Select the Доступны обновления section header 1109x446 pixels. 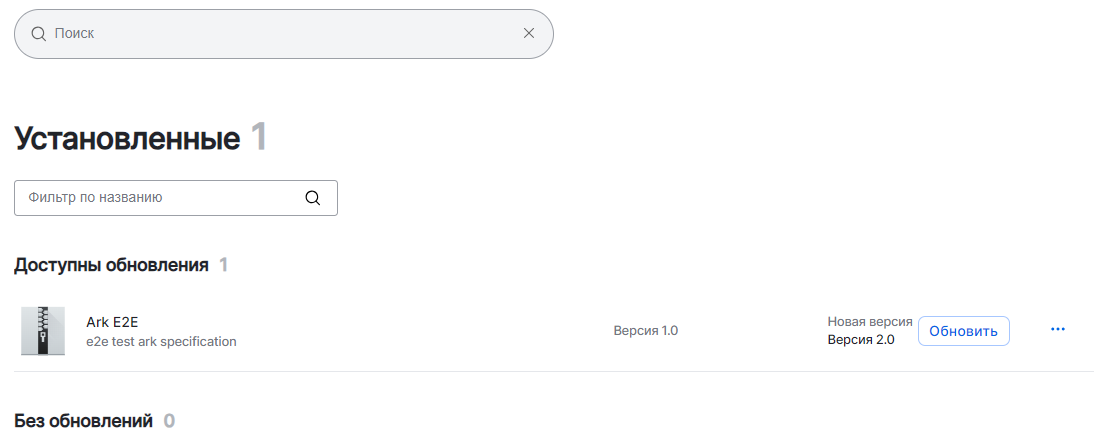[x=111, y=265]
